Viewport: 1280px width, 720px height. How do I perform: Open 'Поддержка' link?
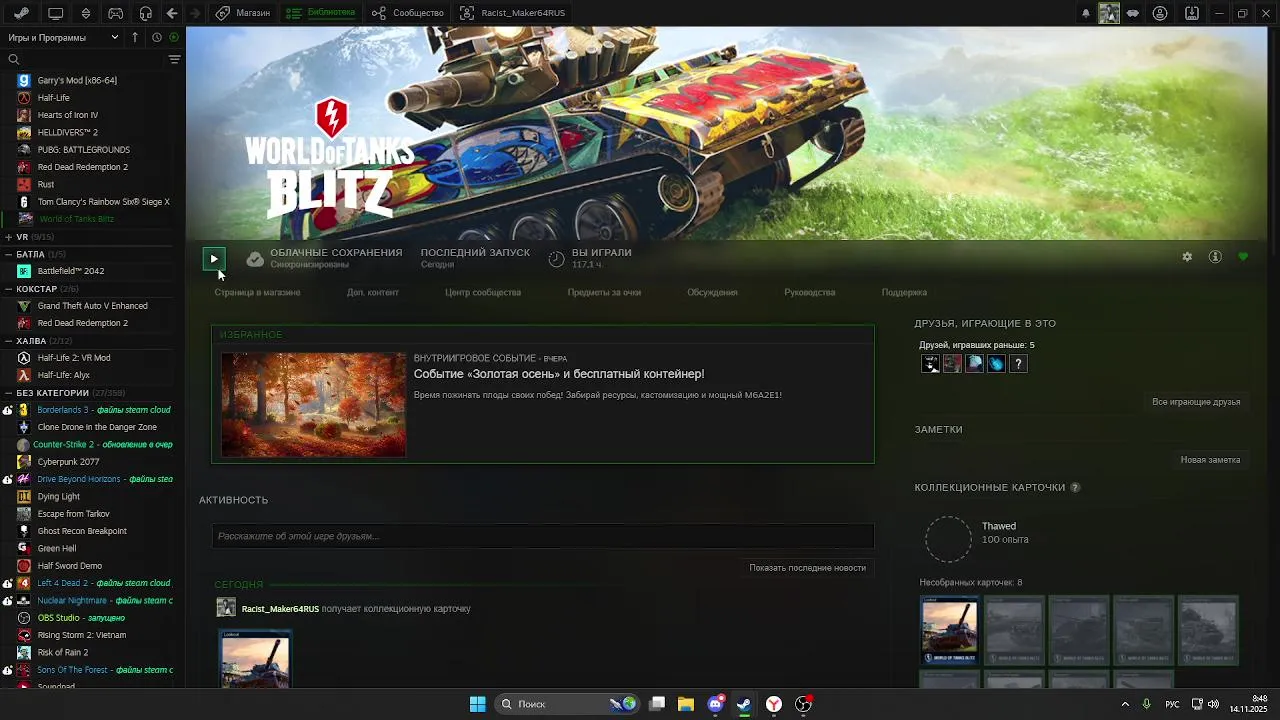pyautogui.click(x=904, y=292)
